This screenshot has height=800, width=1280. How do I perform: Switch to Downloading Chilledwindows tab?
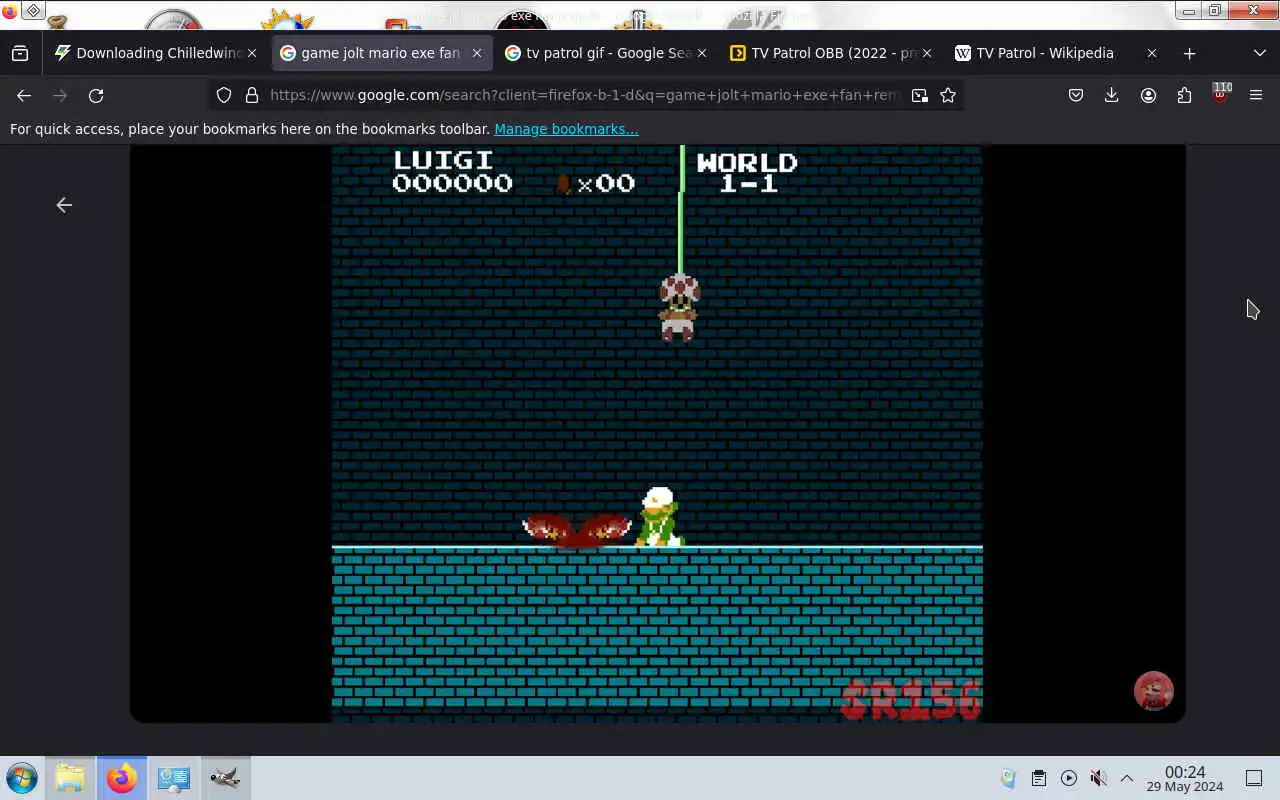pos(155,53)
